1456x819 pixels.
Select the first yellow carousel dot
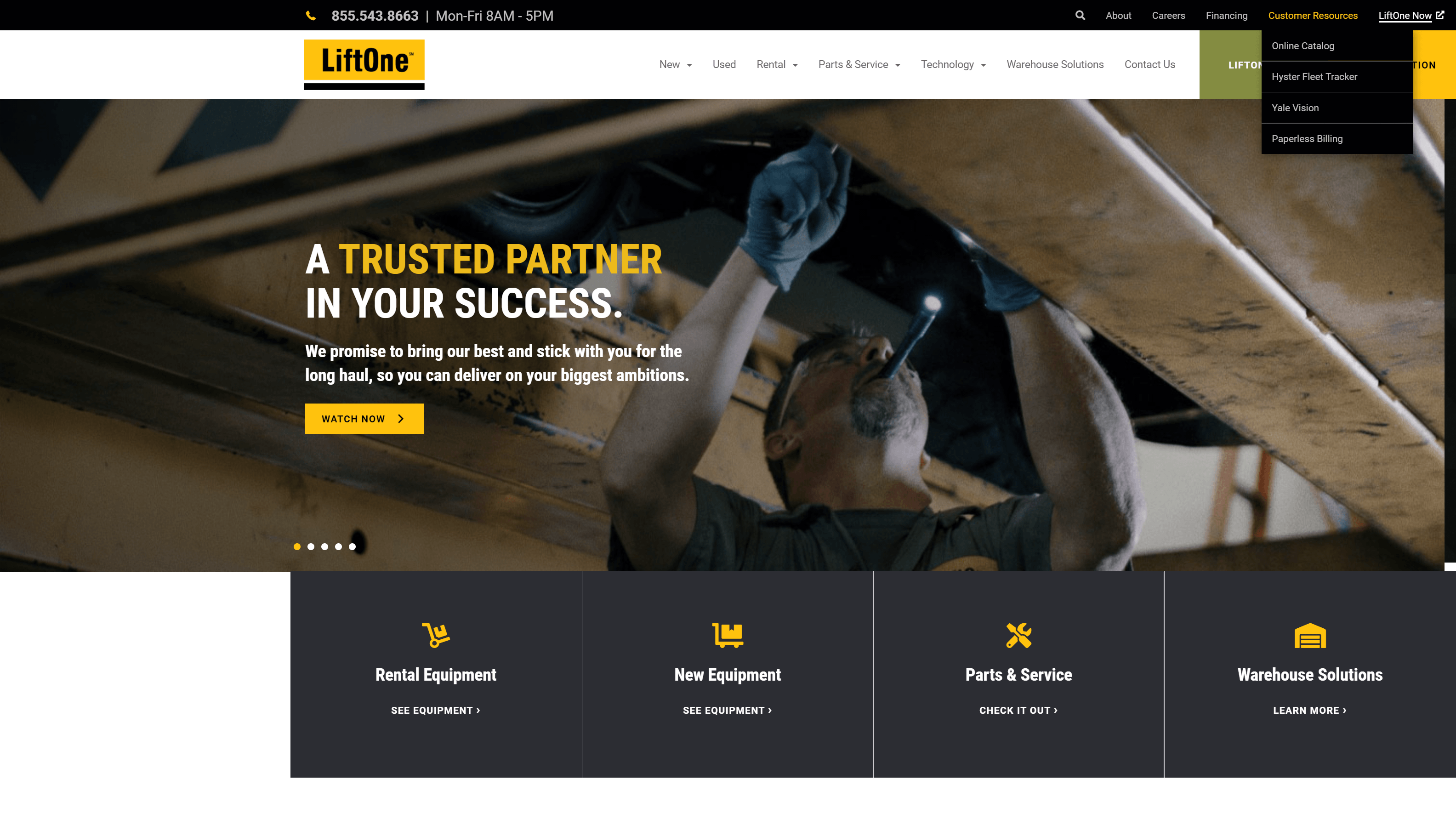click(x=297, y=546)
